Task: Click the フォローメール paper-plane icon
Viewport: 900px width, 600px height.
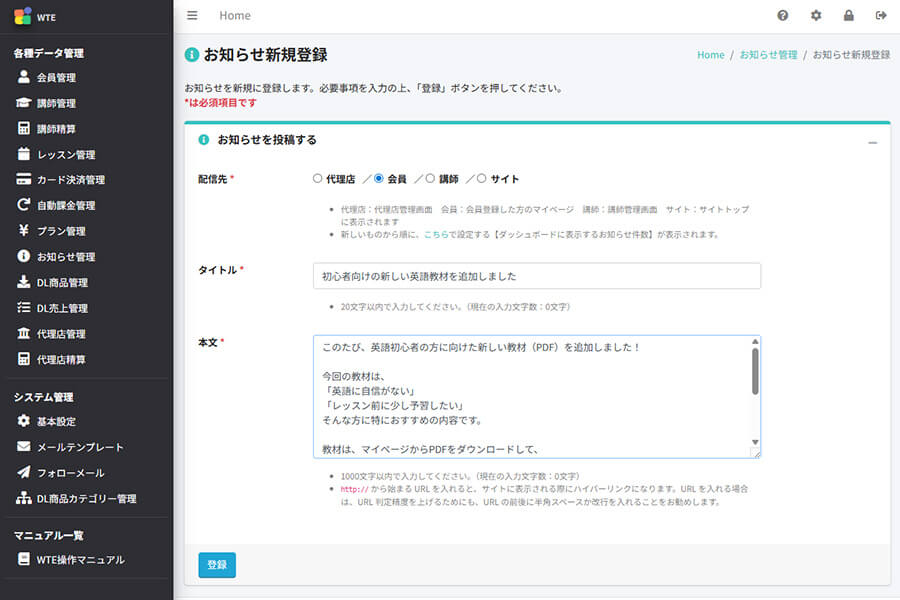Action: click(23, 473)
